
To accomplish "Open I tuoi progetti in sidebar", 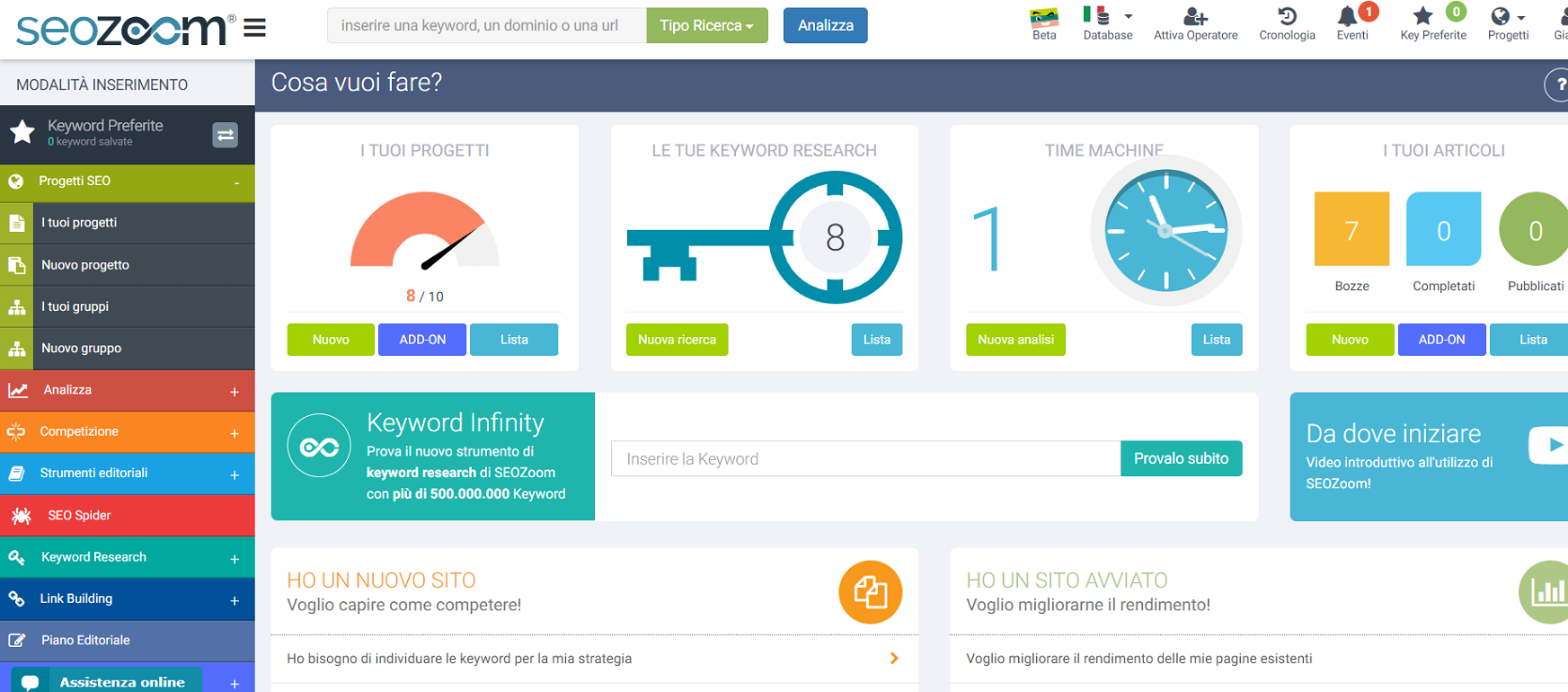I will pyautogui.click(x=128, y=223).
